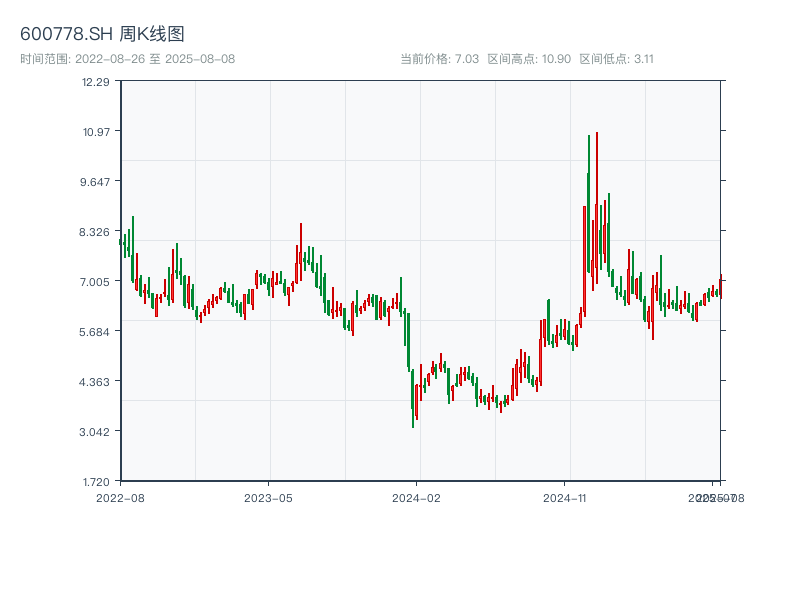Click the 2024-02 x-axis date label
Viewport: 800px width, 600px height.
[417, 497]
